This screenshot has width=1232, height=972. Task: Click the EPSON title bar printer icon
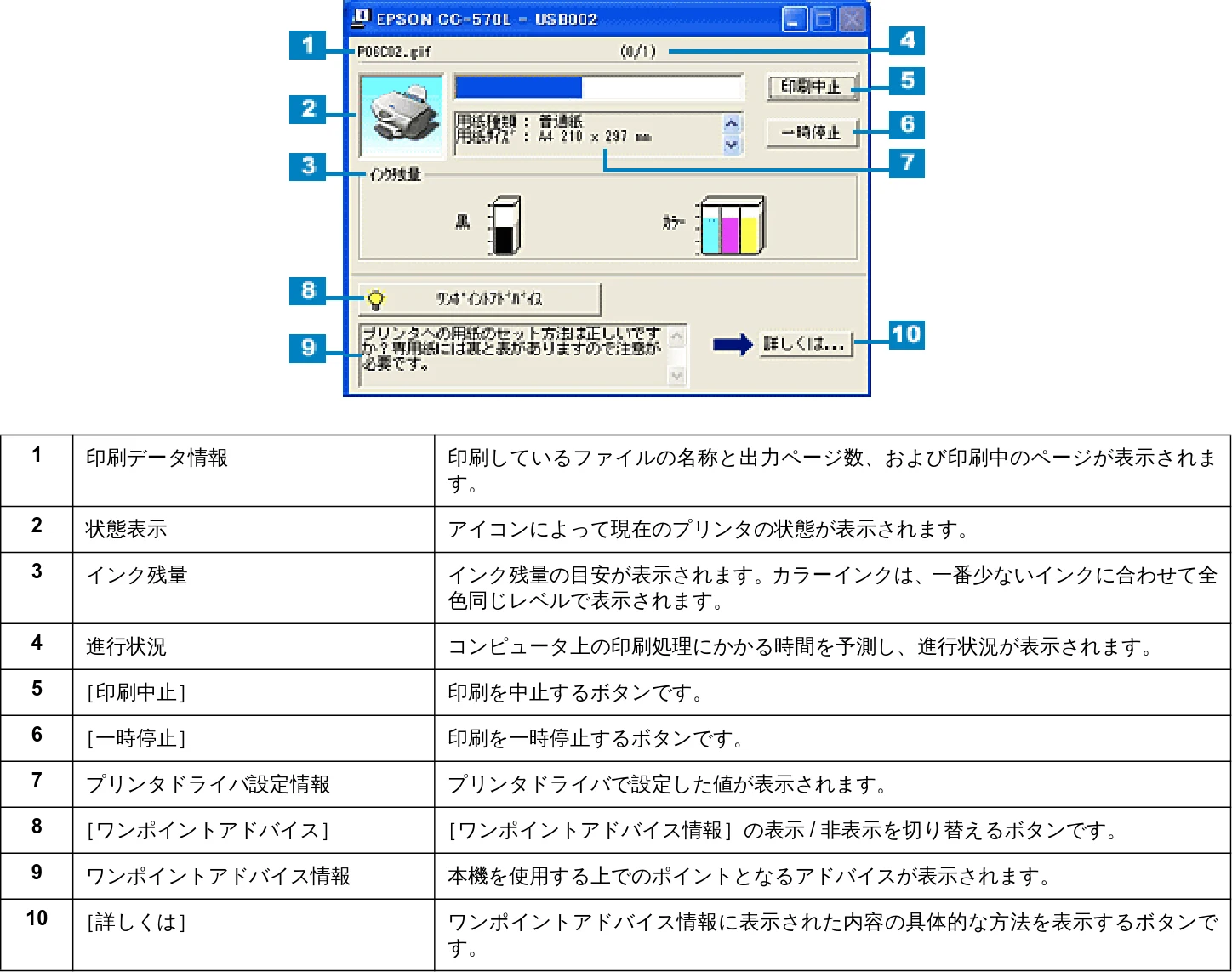pyautogui.click(x=361, y=18)
